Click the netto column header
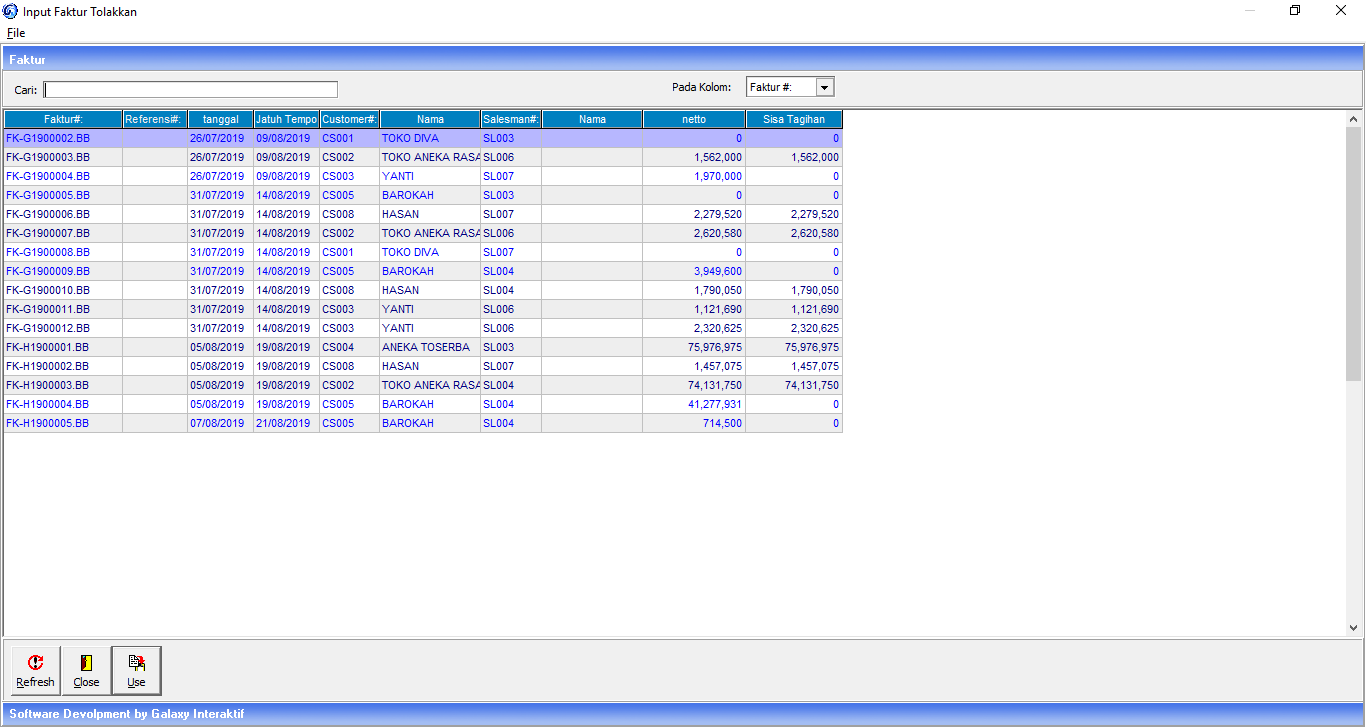The image size is (1366, 728). pyautogui.click(x=694, y=120)
